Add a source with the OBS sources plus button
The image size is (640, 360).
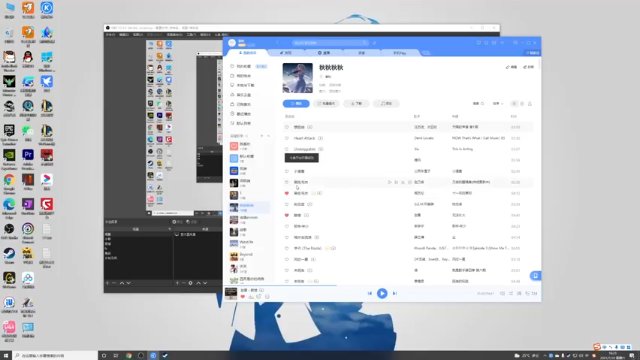click(x=177, y=283)
